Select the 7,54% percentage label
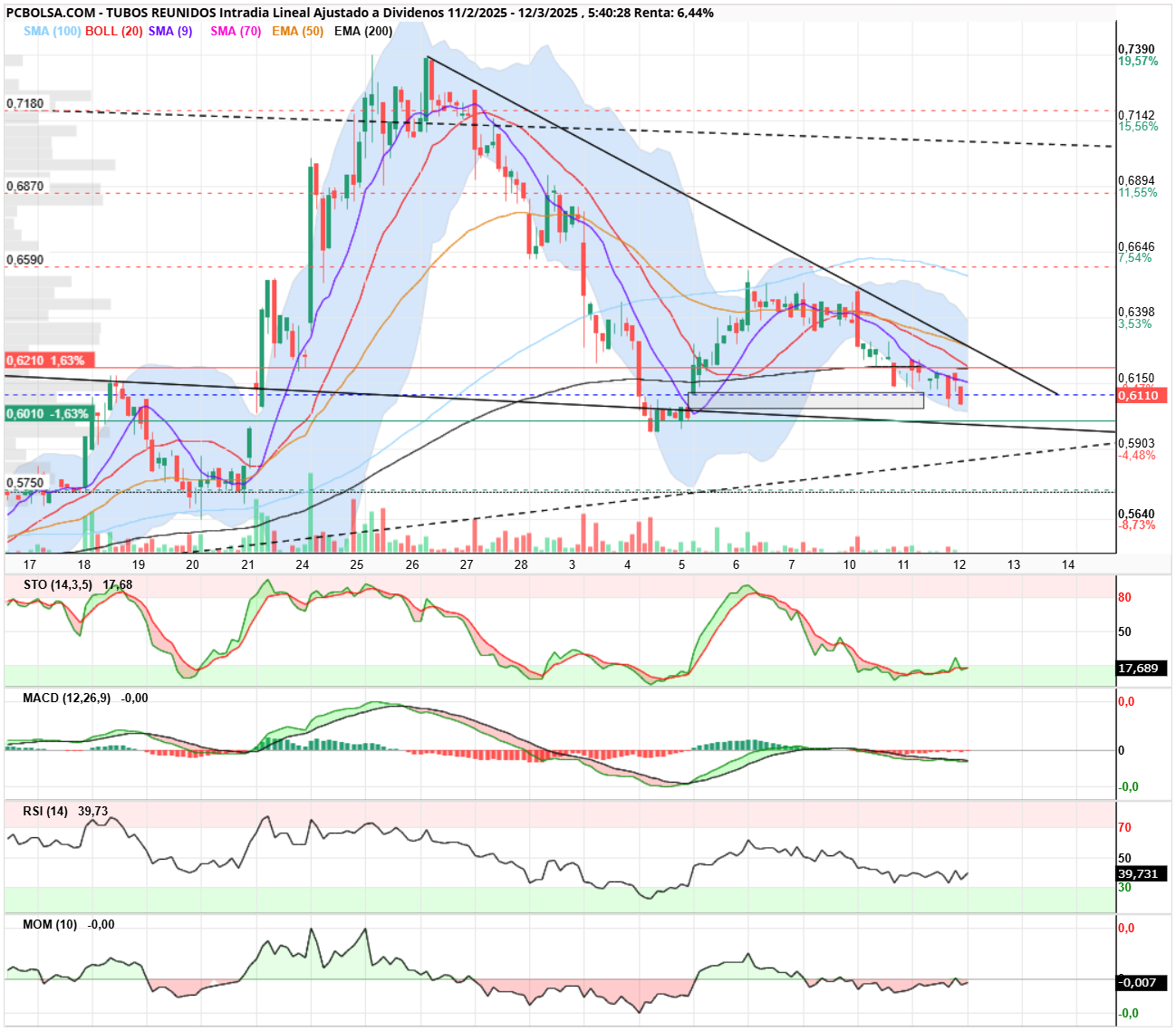The height and width of the screenshot is (1031, 1176). (x=1135, y=257)
